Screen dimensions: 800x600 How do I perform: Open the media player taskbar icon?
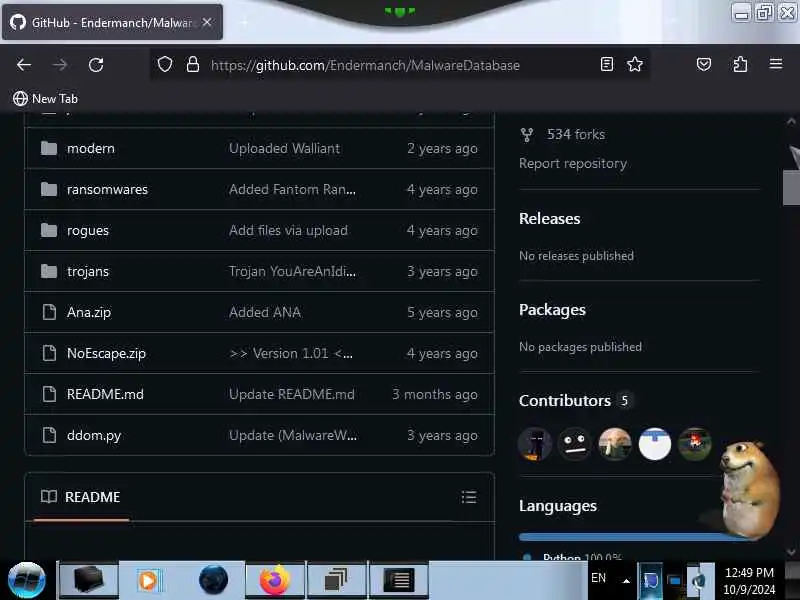tap(149, 580)
